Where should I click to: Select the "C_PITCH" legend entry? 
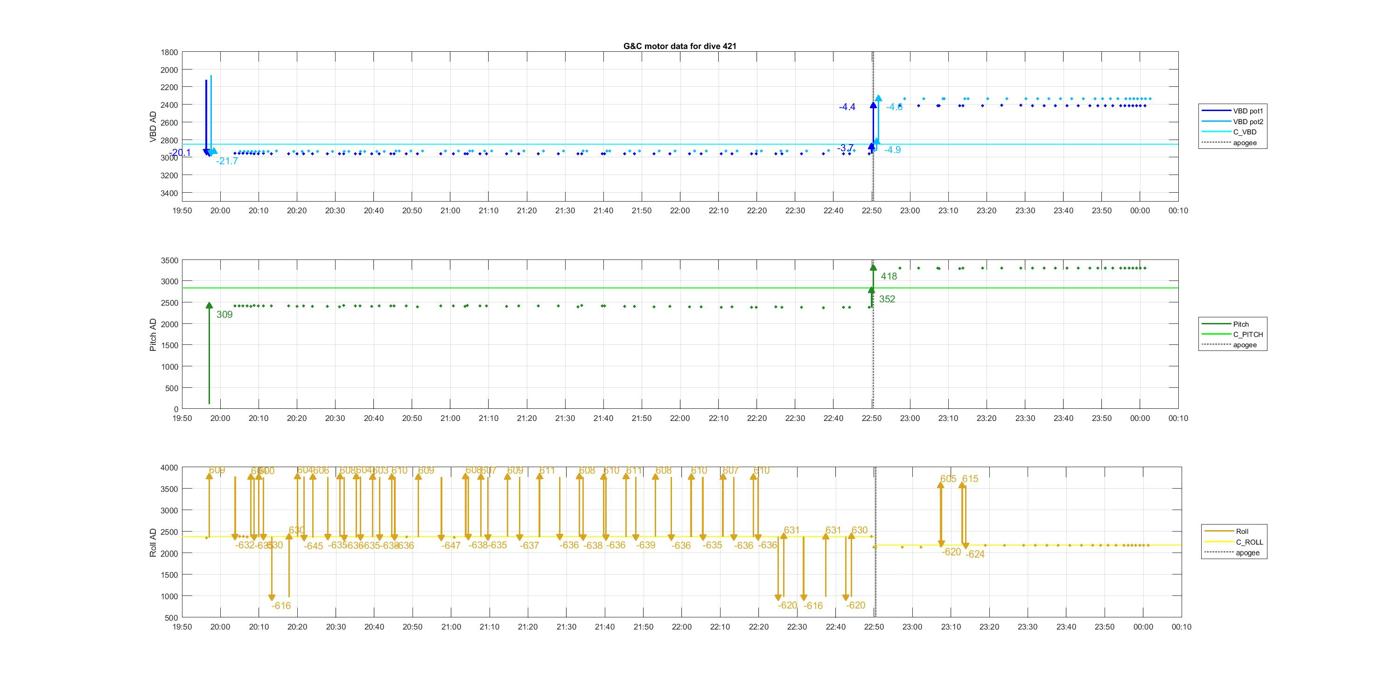1233,335
